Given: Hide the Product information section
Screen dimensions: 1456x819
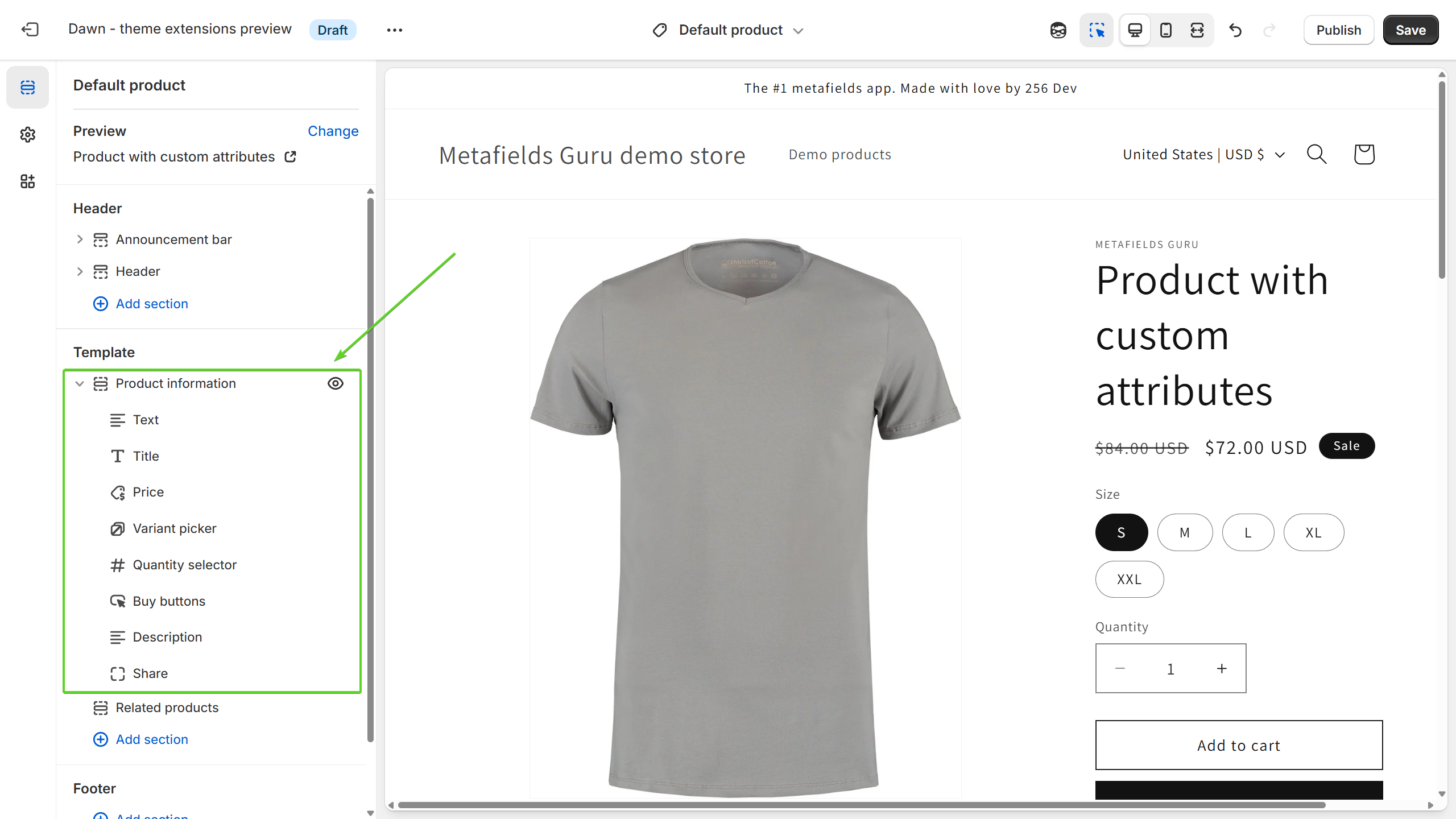Looking at the screenshot, I should (336, 383).
